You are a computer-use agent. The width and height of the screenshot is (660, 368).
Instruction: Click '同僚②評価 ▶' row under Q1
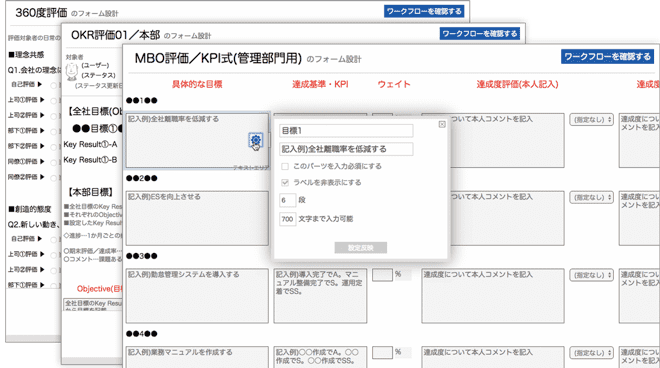tap(26, 177)
